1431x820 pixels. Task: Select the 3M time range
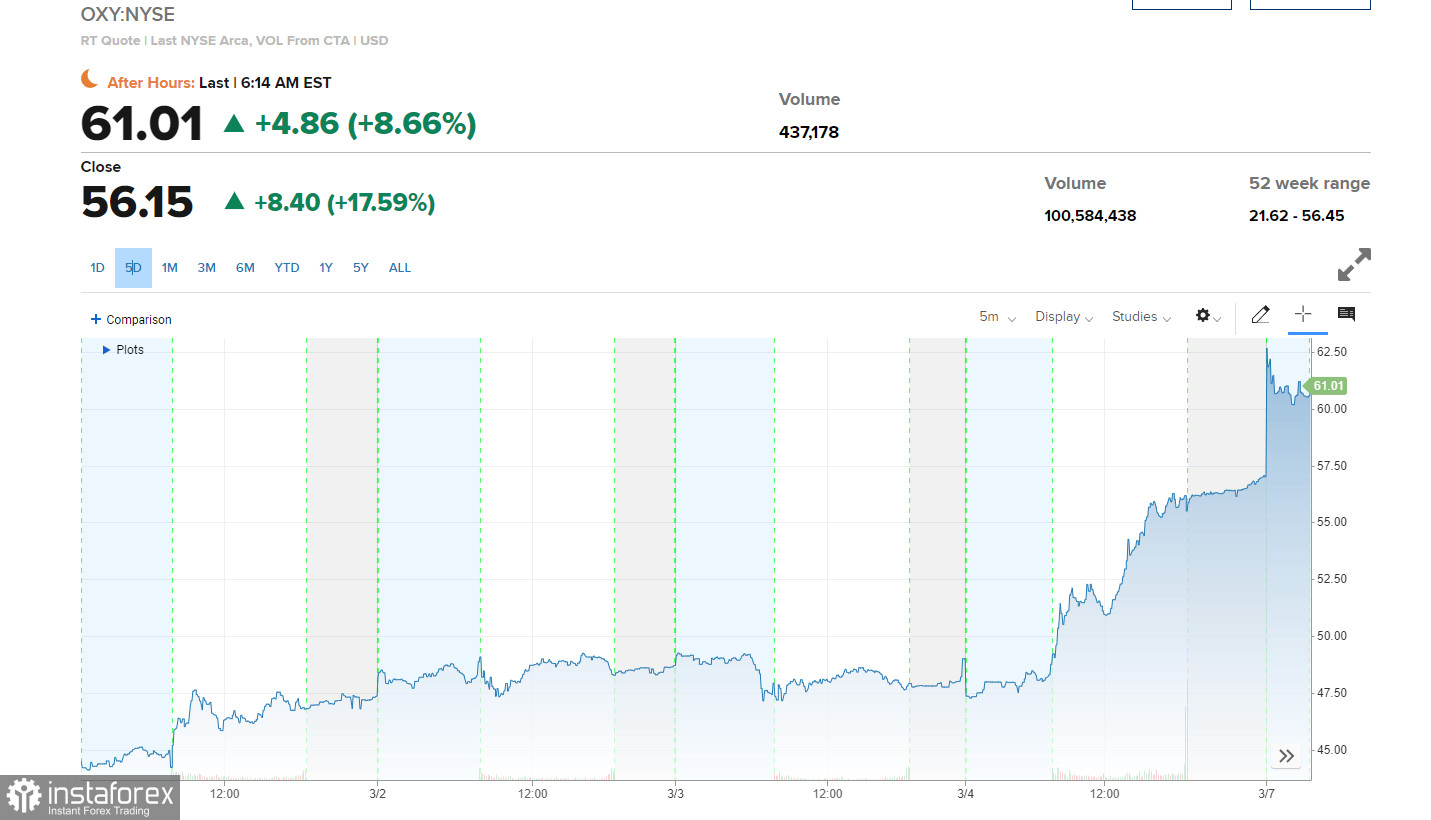(207, 268)
